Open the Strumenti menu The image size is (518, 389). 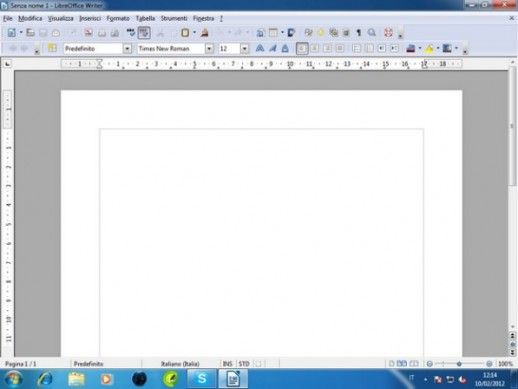click(x=174, y=18)
